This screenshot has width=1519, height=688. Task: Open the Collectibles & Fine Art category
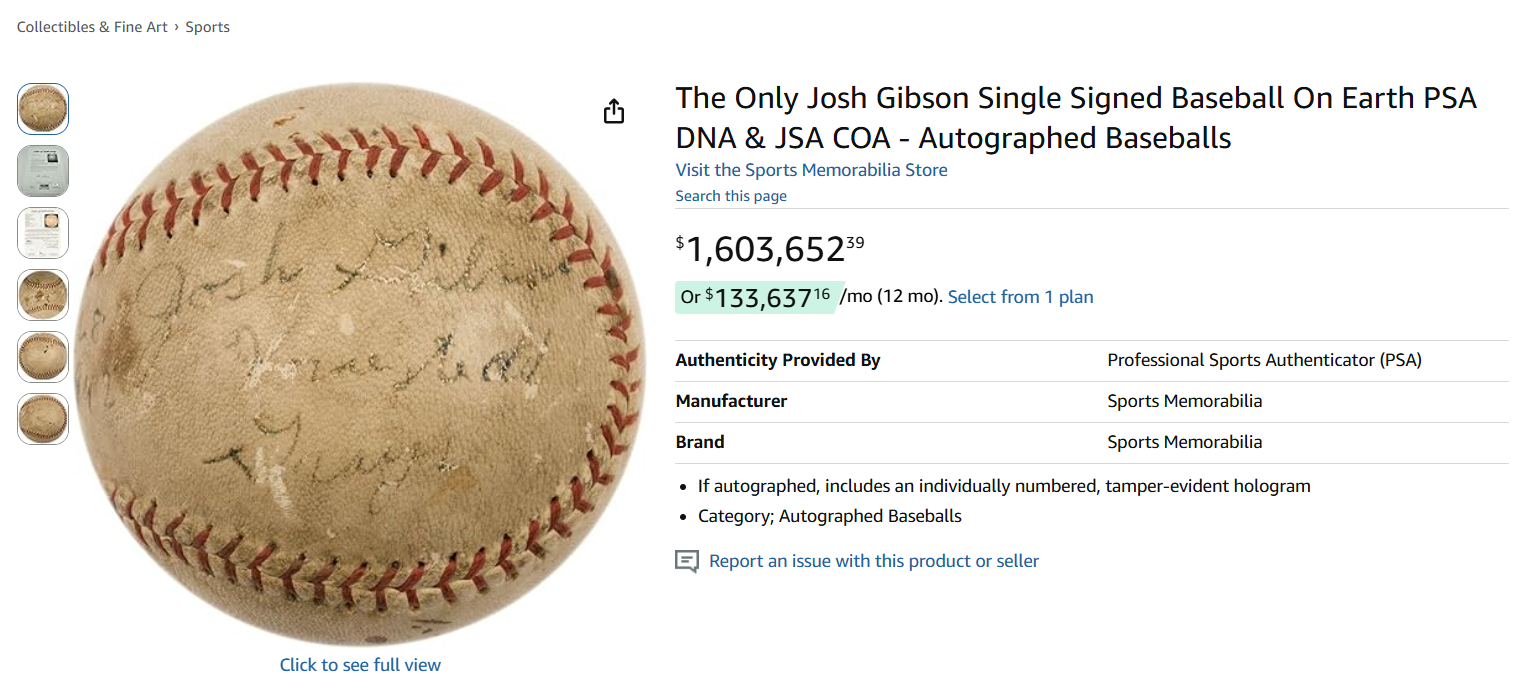click(91, 27)
